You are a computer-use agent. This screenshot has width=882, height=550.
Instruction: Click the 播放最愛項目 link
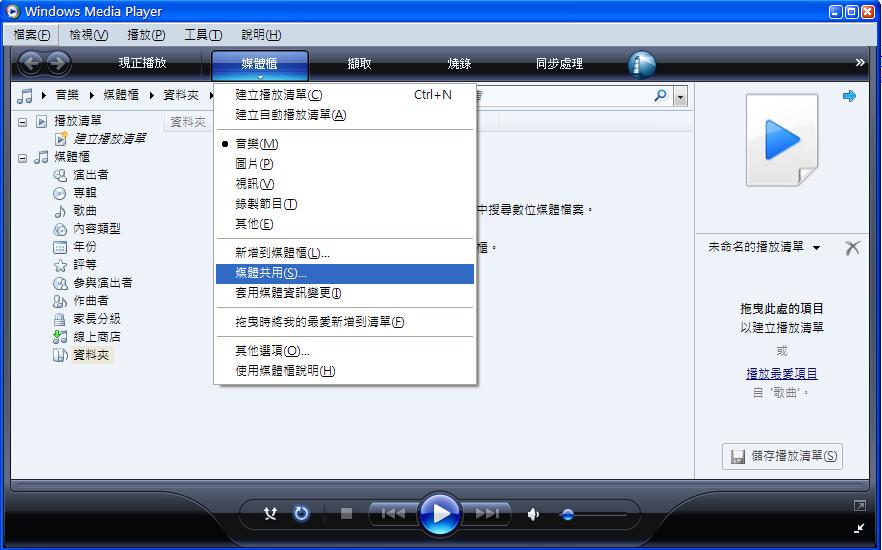pos(781,373)
